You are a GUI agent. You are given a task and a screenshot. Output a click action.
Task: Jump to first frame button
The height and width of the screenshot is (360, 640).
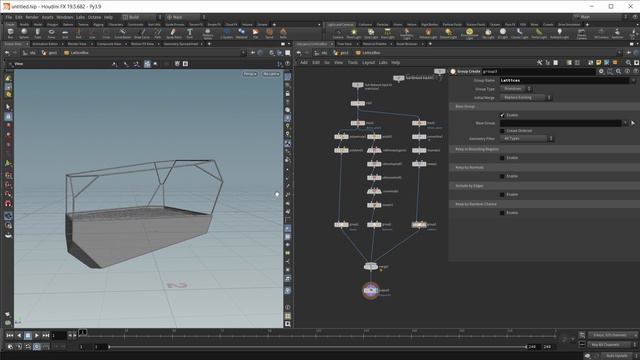point(10,335)
